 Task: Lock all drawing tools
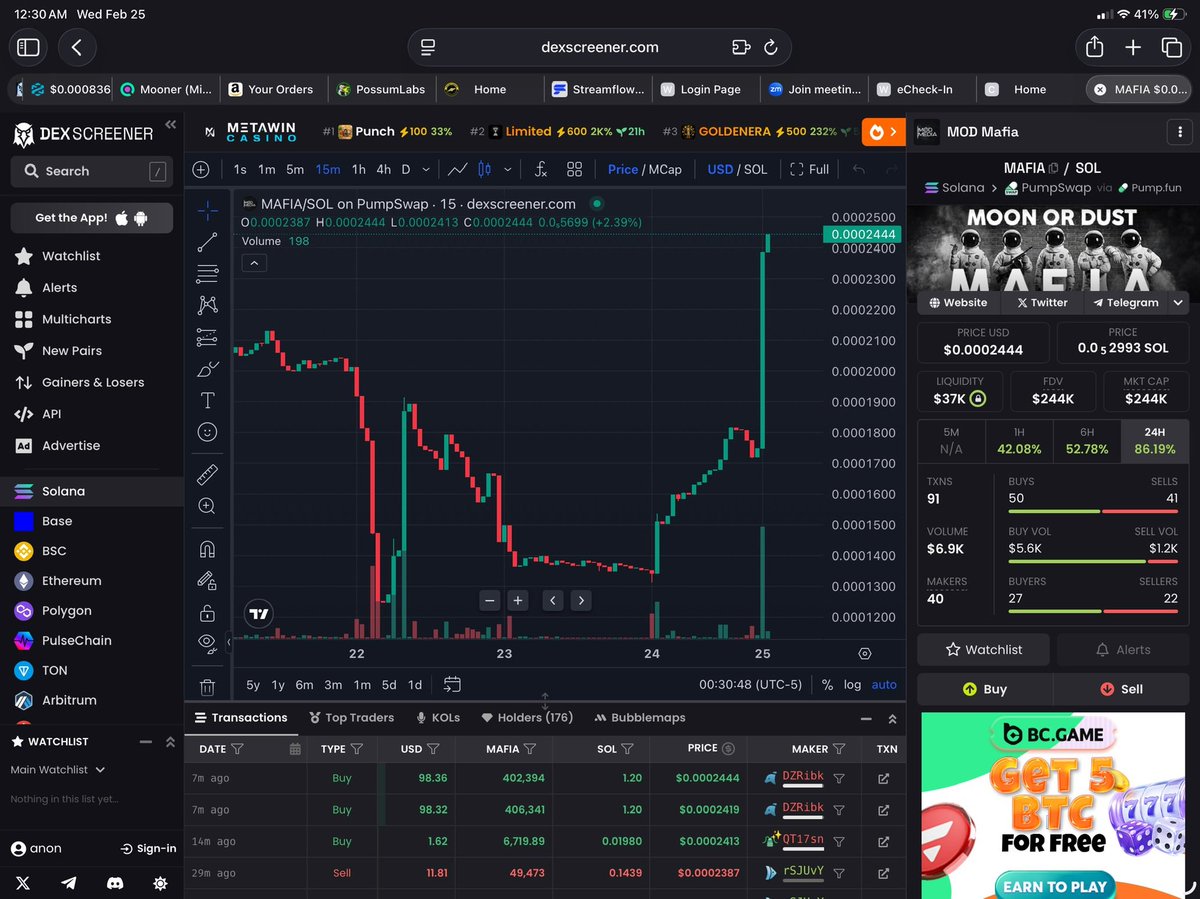pos(207,612)
